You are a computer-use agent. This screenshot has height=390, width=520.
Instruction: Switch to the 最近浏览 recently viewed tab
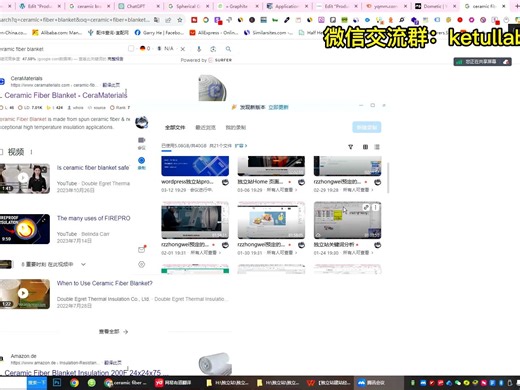pyautogui.click(x=205, y=127)
